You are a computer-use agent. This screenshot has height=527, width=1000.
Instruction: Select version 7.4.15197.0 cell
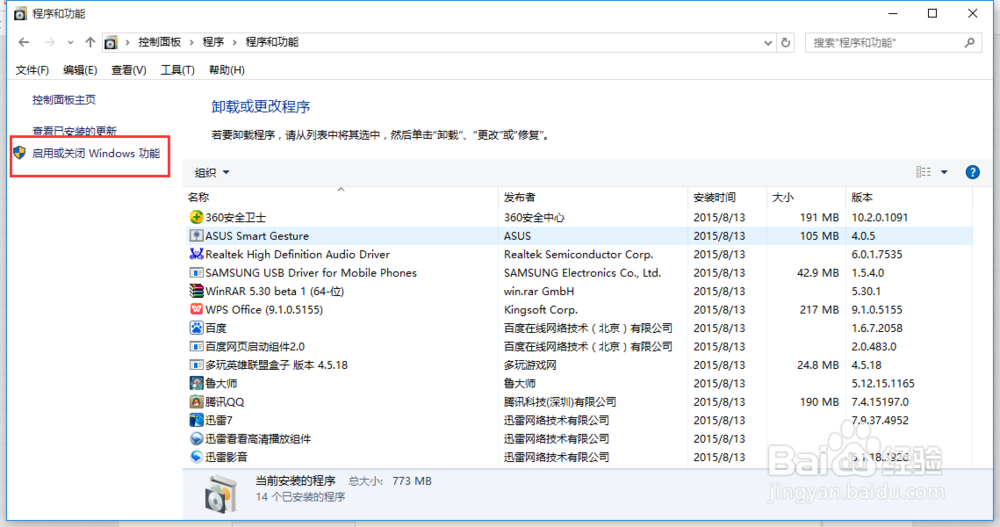click(x=880, y=402)
